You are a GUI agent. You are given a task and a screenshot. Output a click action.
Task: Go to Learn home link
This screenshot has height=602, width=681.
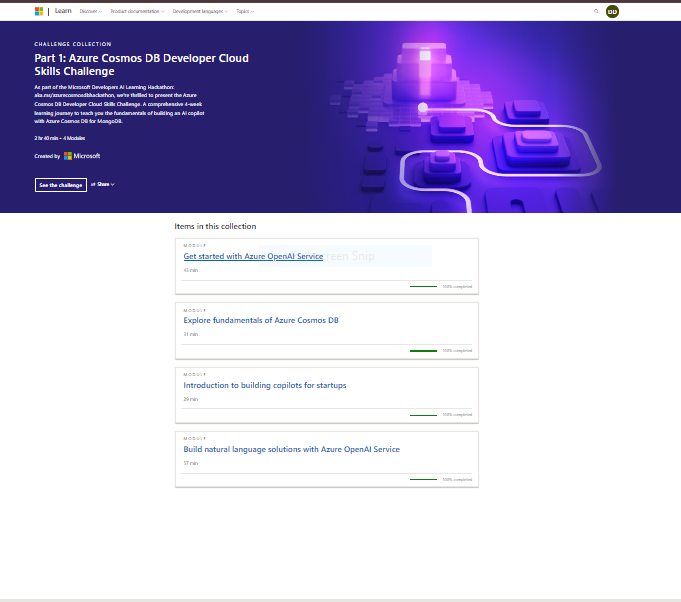pyautogui.click(x=63, y=11)
